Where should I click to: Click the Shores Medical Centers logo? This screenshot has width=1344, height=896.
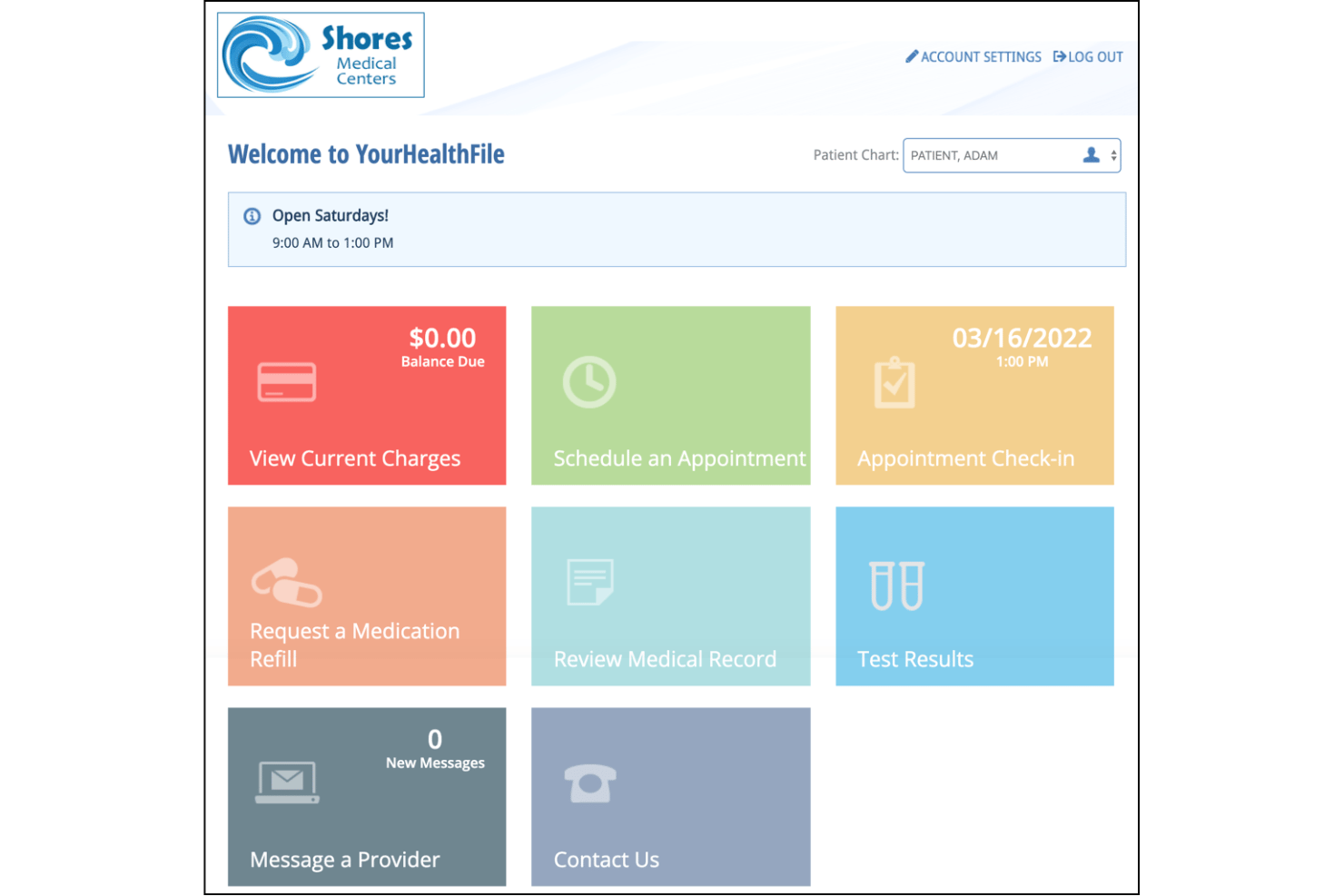[321, 55]
